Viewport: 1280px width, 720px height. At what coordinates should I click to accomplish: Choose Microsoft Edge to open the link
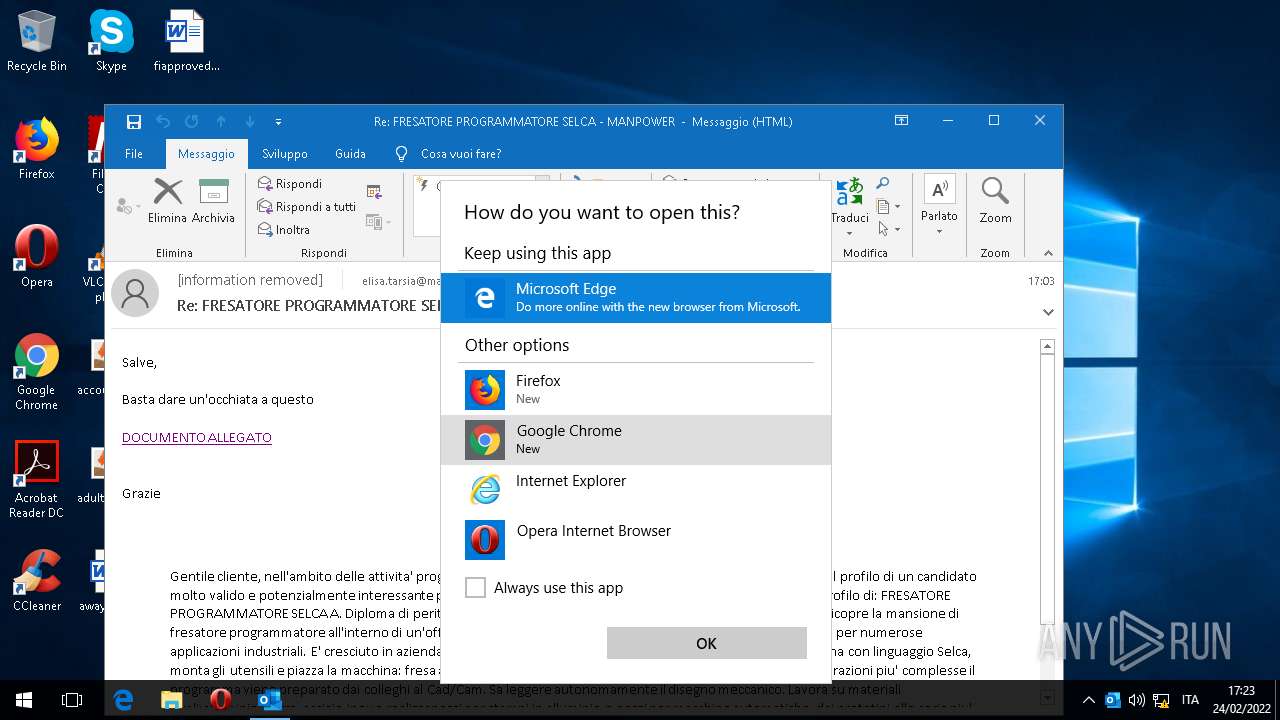pos(636,298)
